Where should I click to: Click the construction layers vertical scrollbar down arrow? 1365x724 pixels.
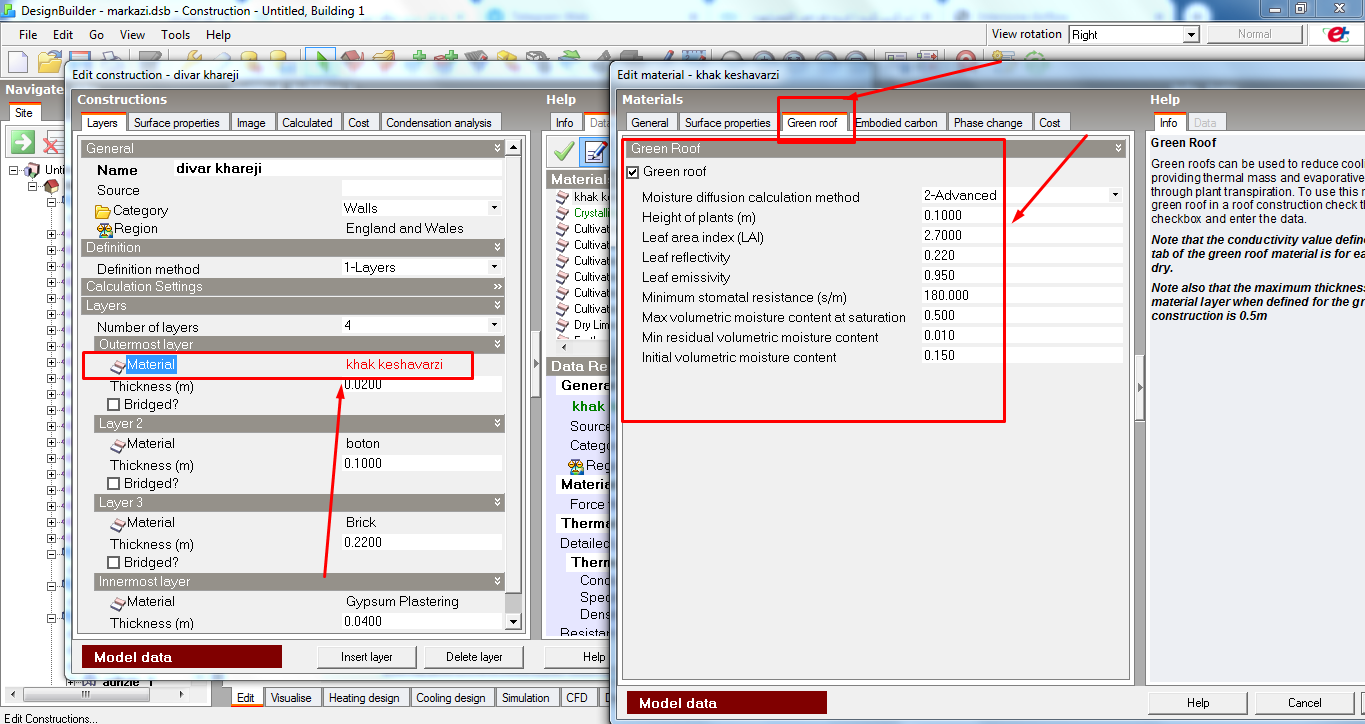513,622
